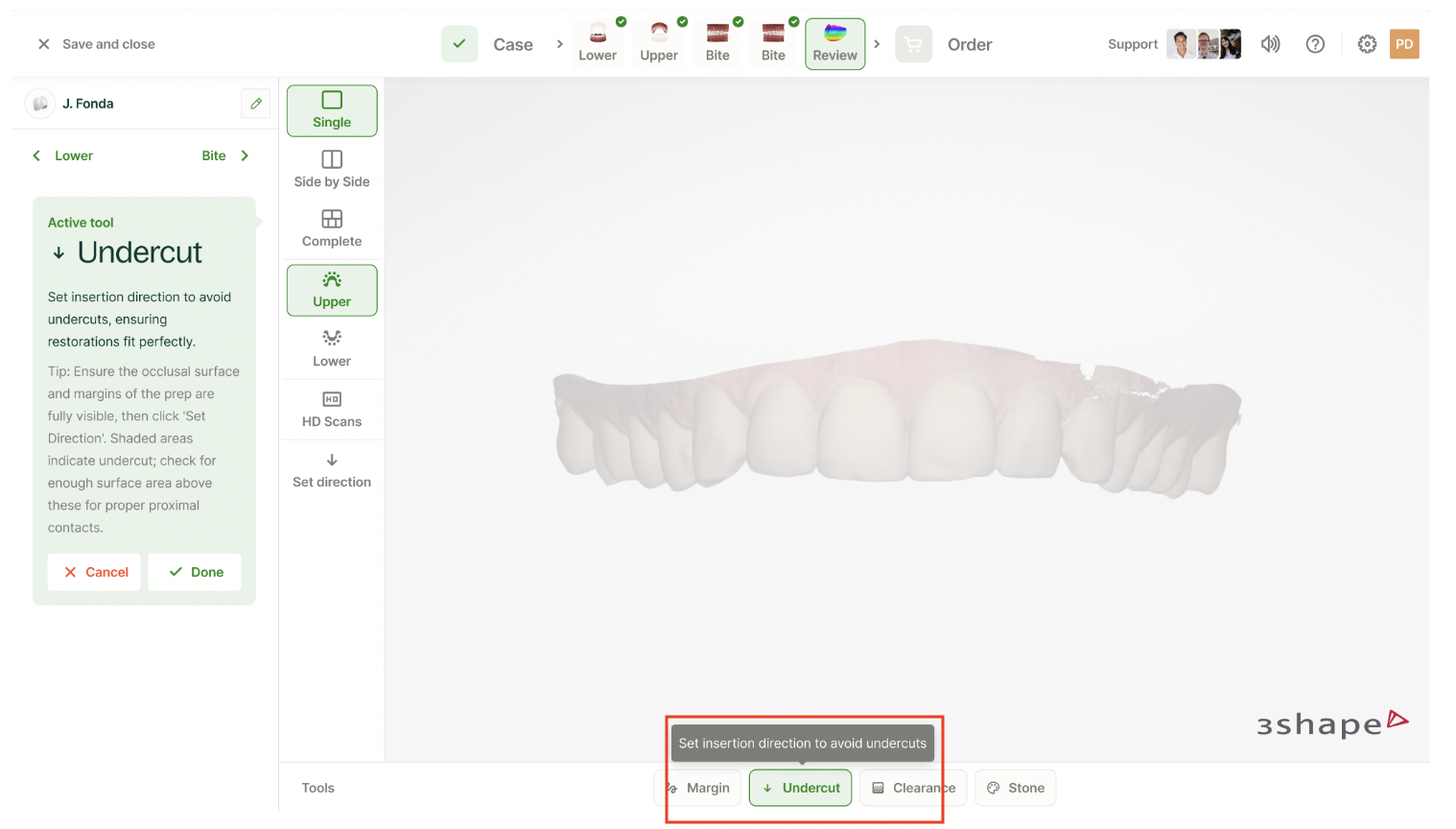Click the shopping cart Order icon

(913, 44)
